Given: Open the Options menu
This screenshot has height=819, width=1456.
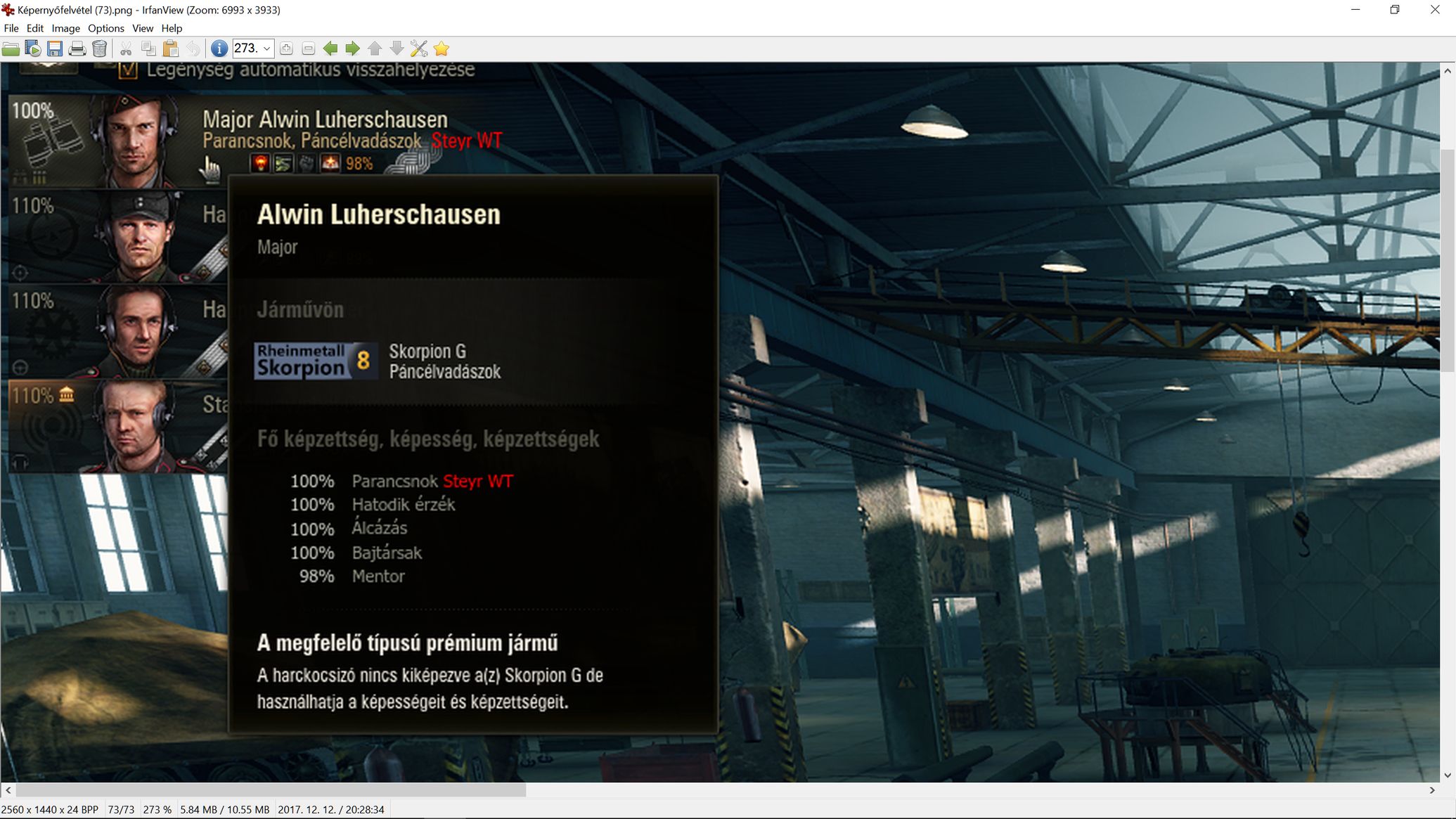Looking at the screenshot, I should pyautogui.click(x=105, y=28).
